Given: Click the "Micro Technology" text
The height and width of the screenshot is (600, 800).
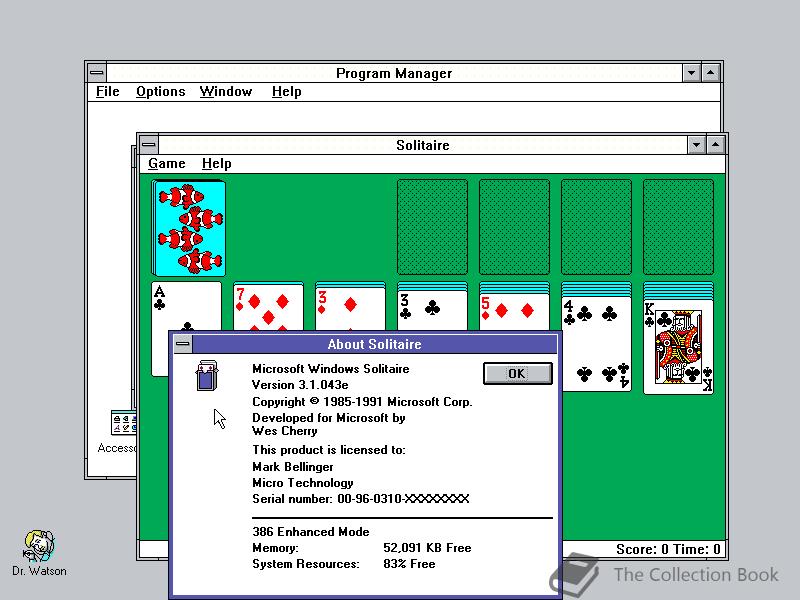Looking at the screenshot, I should [x=303, y=483].
